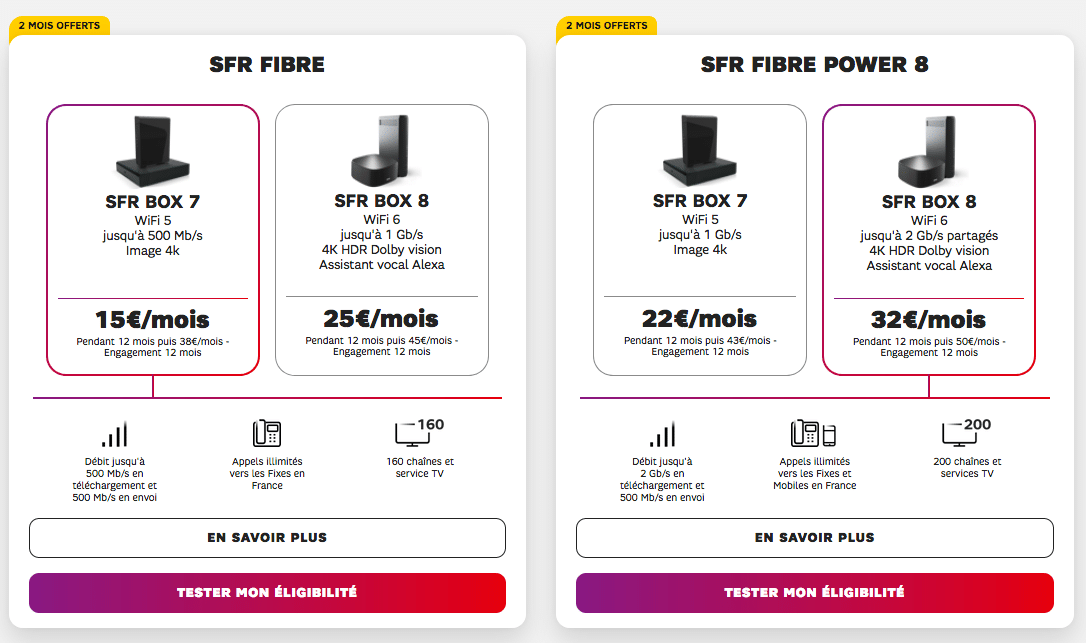
Task: Click the 2 Mois Offerts badge on Fibre Power 8
Action: point(606,25)
